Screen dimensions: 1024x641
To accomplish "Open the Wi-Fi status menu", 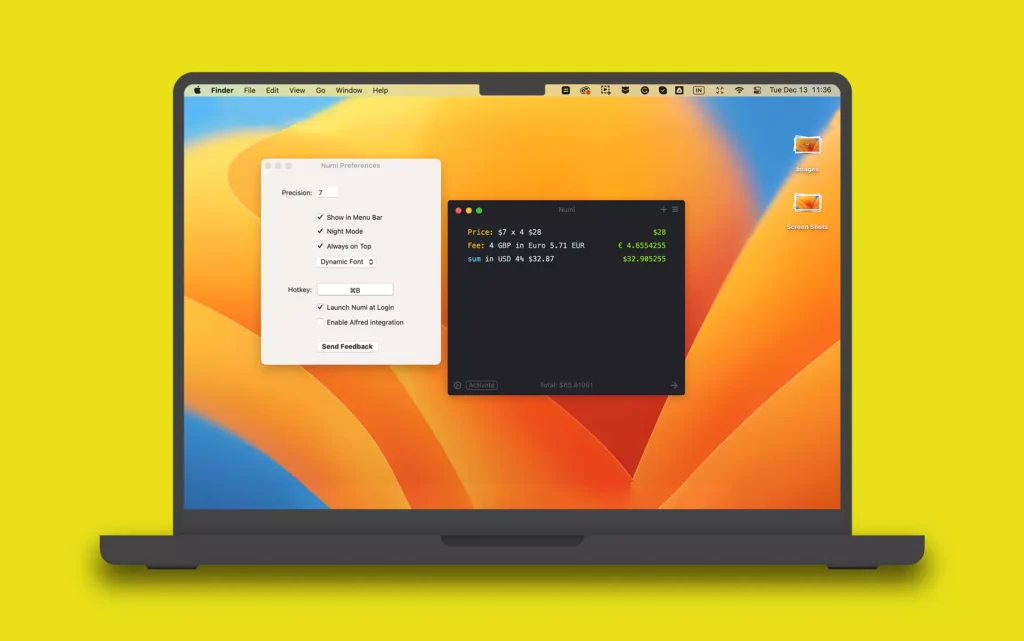I will [739, 90].
